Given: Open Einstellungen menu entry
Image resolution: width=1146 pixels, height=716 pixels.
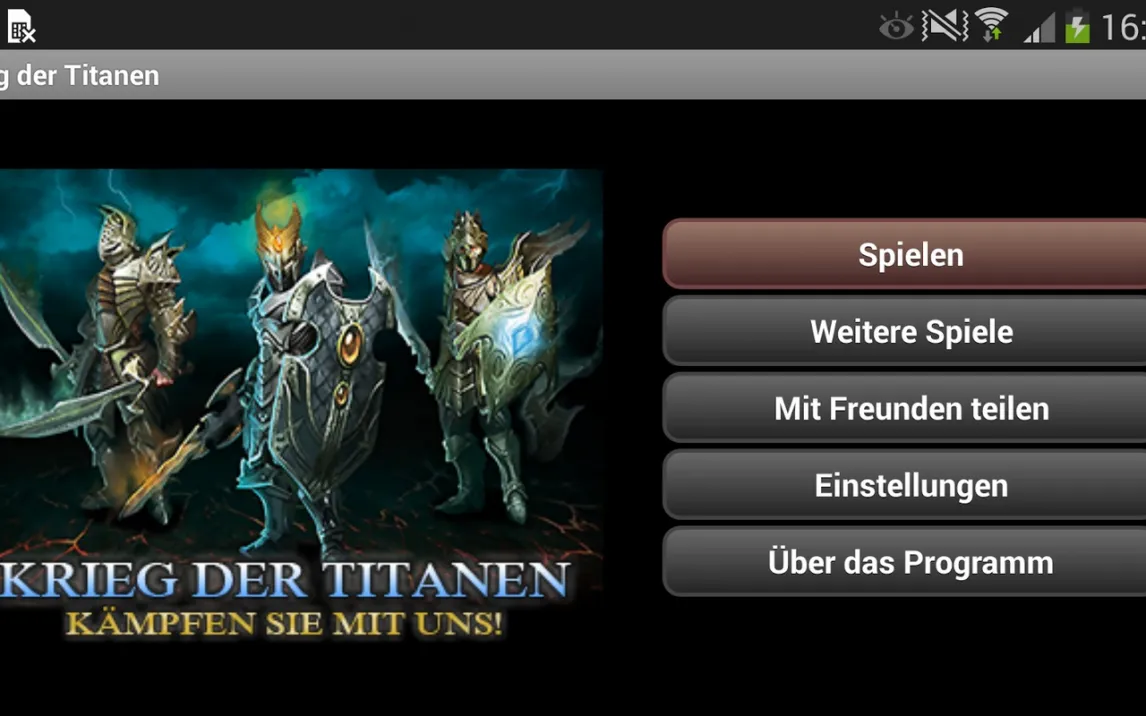Looking at the screenshot, I should click(905, 485).
